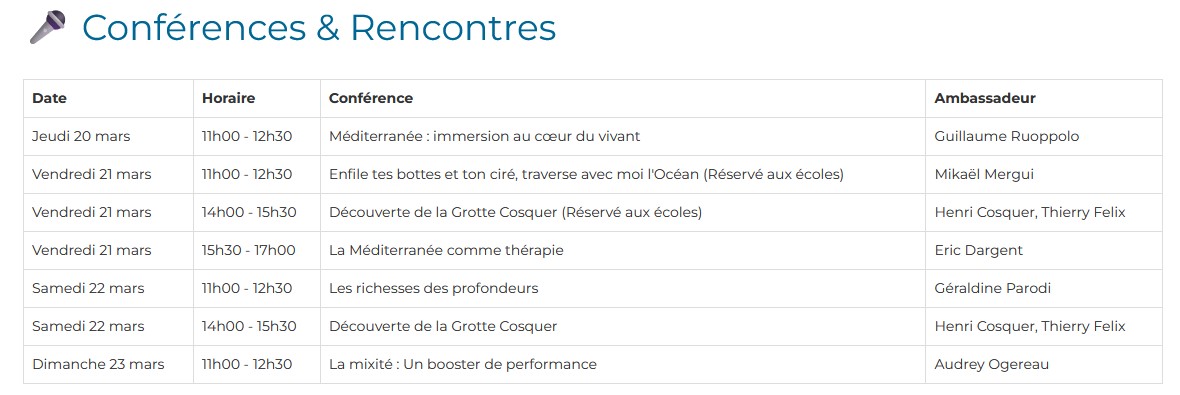Select the Date column header
1180x395 pixels.
tap(50, 98)
